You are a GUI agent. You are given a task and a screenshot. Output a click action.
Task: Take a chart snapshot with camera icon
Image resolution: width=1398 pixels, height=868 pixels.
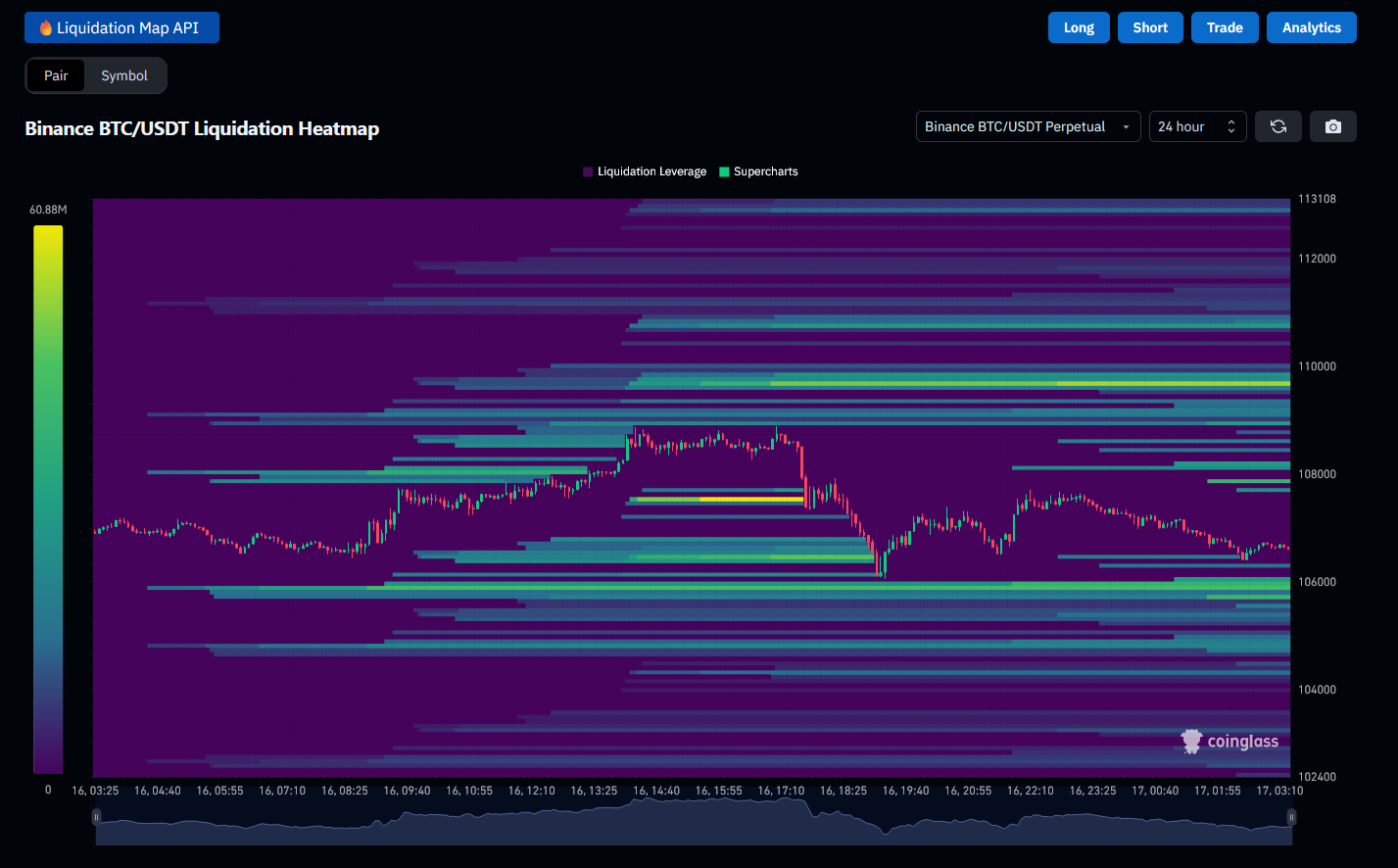tap(1333, 126)
